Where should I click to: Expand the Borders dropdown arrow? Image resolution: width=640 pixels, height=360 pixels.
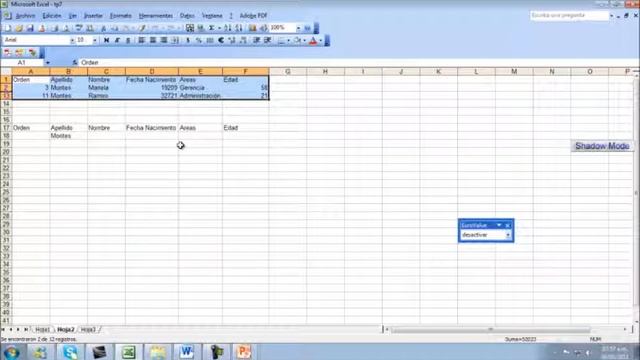click(288, 40)
